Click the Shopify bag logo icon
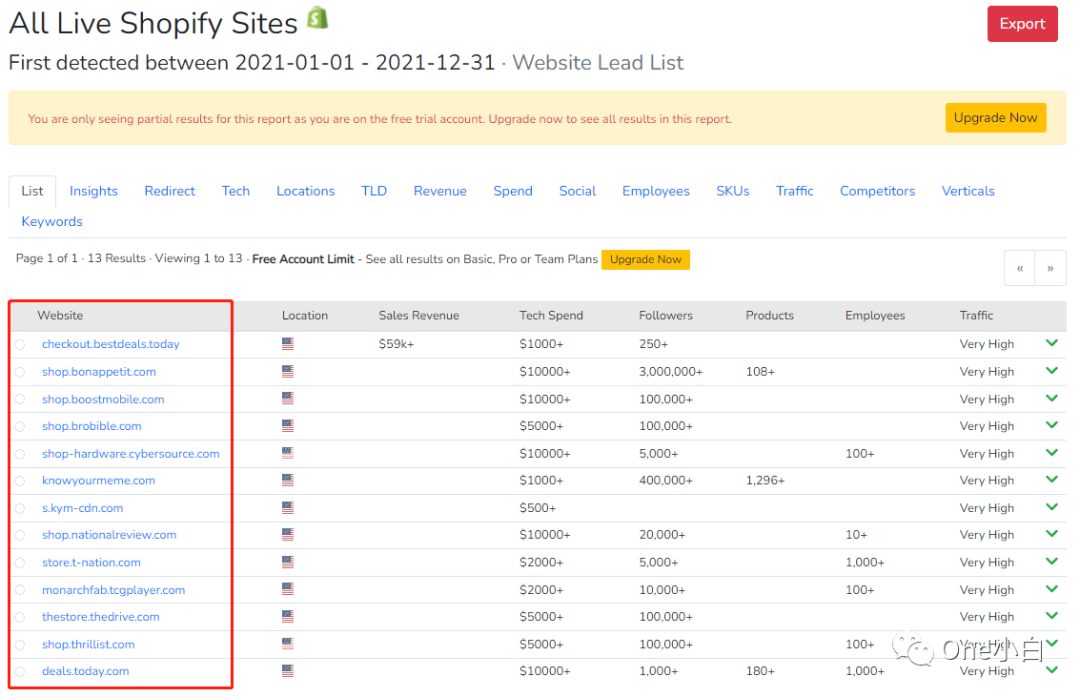 coord(318,18)
